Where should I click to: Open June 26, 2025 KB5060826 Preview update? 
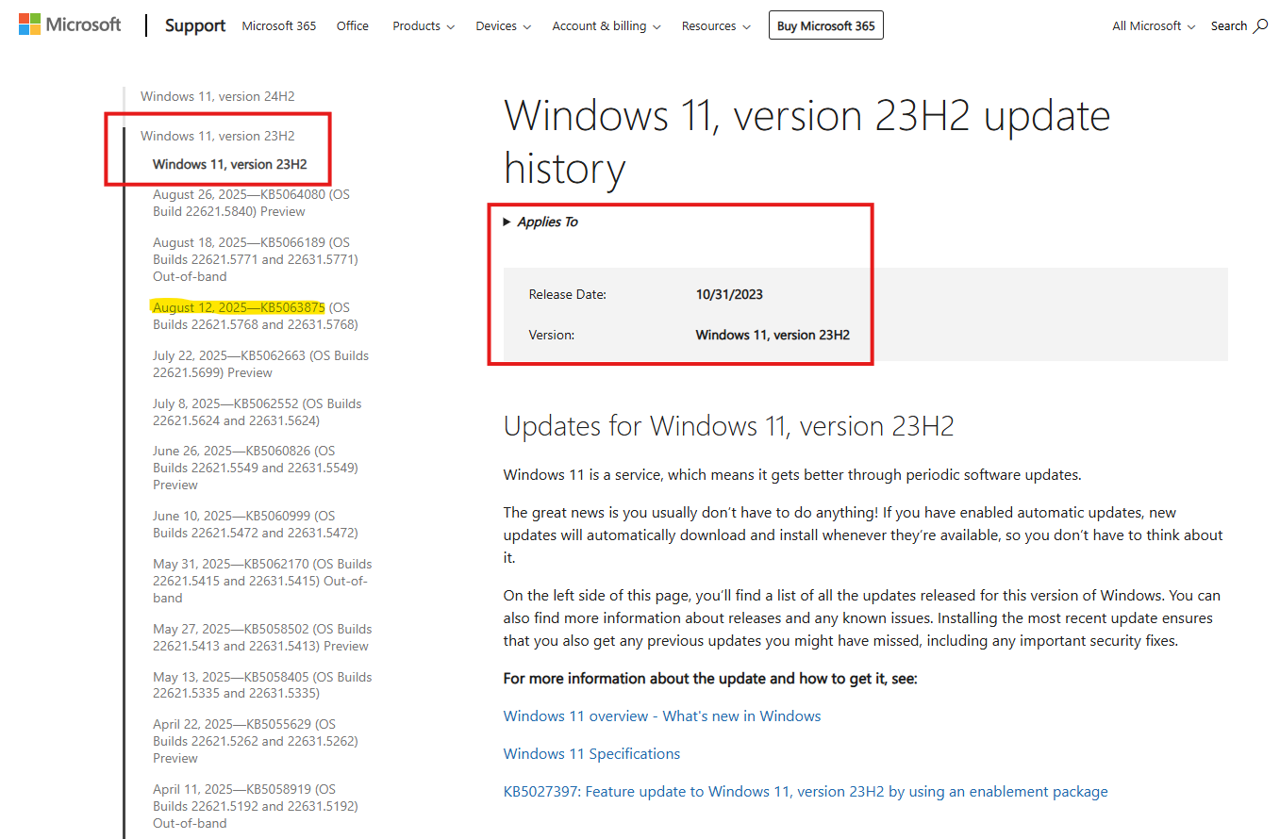point(255,468)
